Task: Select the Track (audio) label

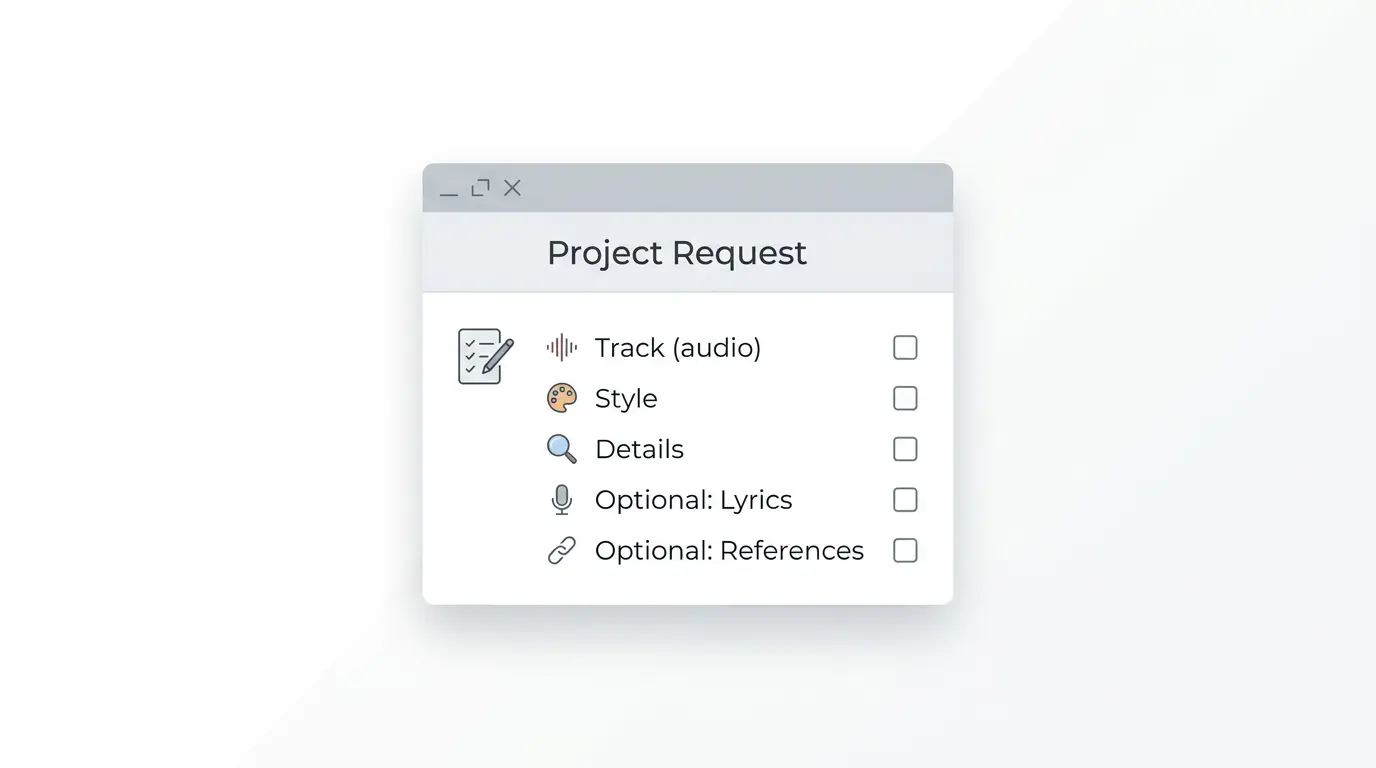Action: 677,348
